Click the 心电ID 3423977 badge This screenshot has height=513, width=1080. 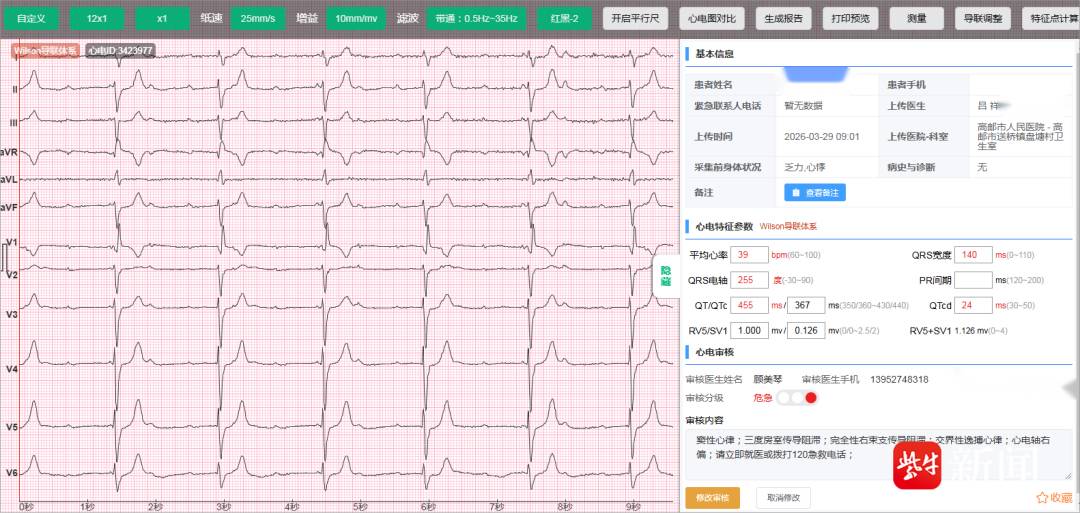[x=120, y=49]
